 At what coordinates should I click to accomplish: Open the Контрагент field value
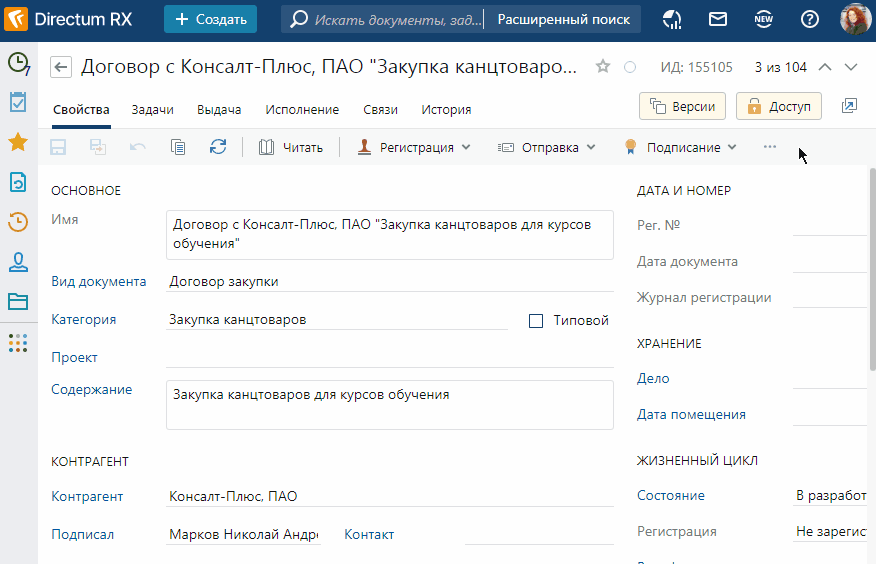point(390,496)
